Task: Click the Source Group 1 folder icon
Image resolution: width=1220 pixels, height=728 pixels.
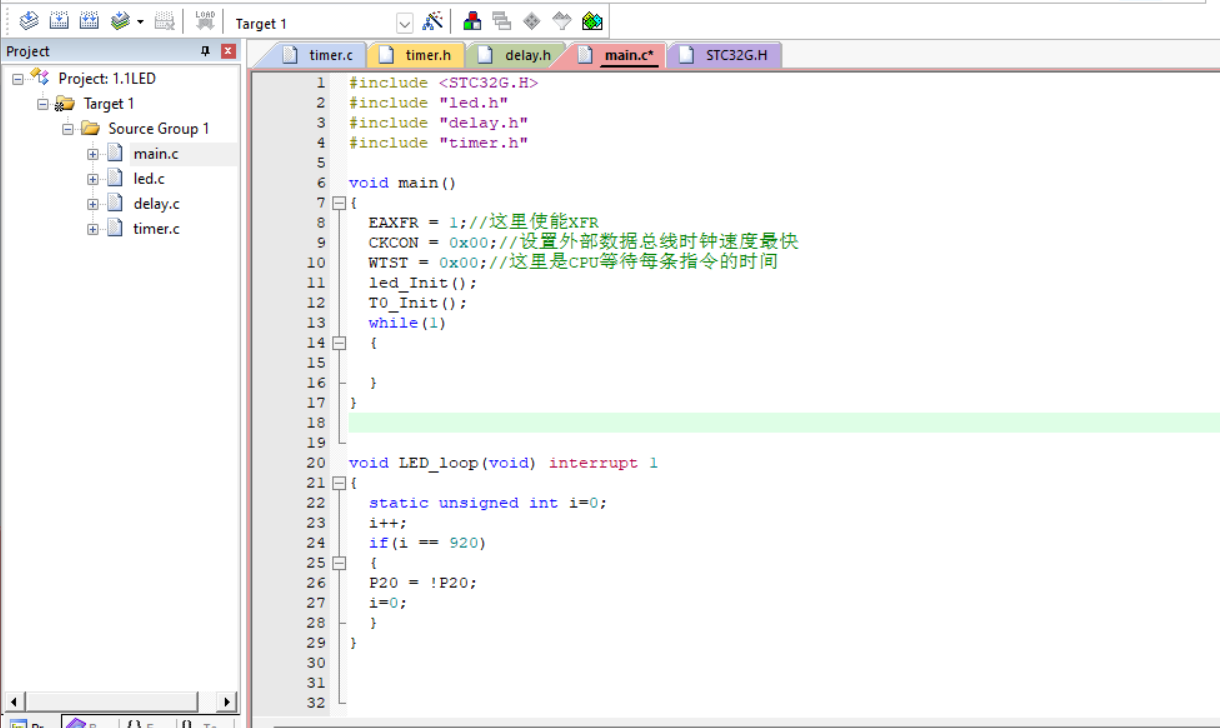Action: [x=90, y=128]
